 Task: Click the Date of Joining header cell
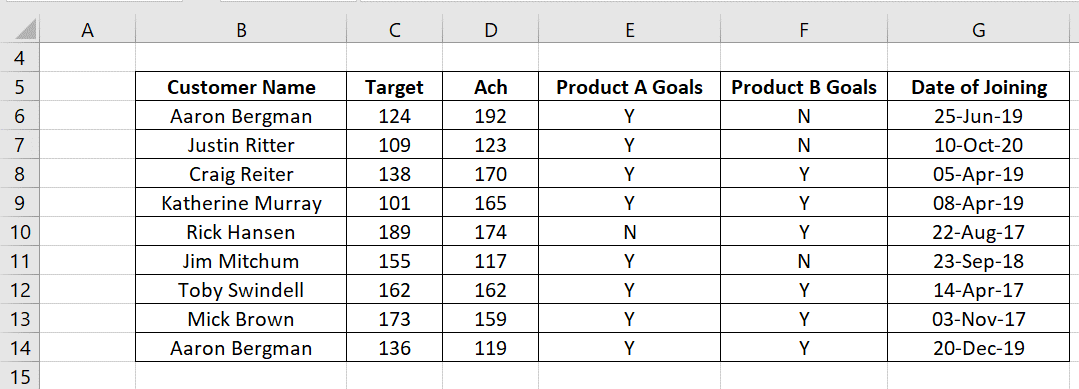point(979,87)
